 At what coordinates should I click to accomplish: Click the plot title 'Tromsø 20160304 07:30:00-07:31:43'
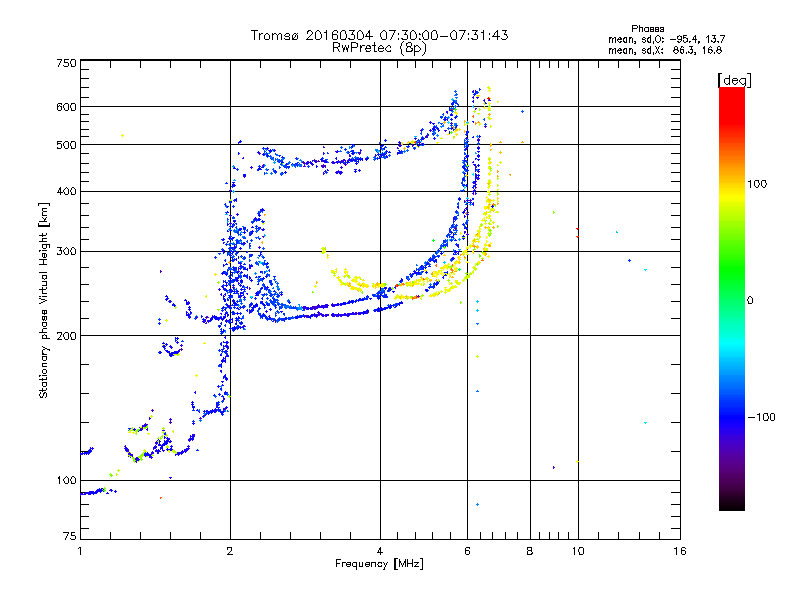pyautogui.click(x=379, y=35)
